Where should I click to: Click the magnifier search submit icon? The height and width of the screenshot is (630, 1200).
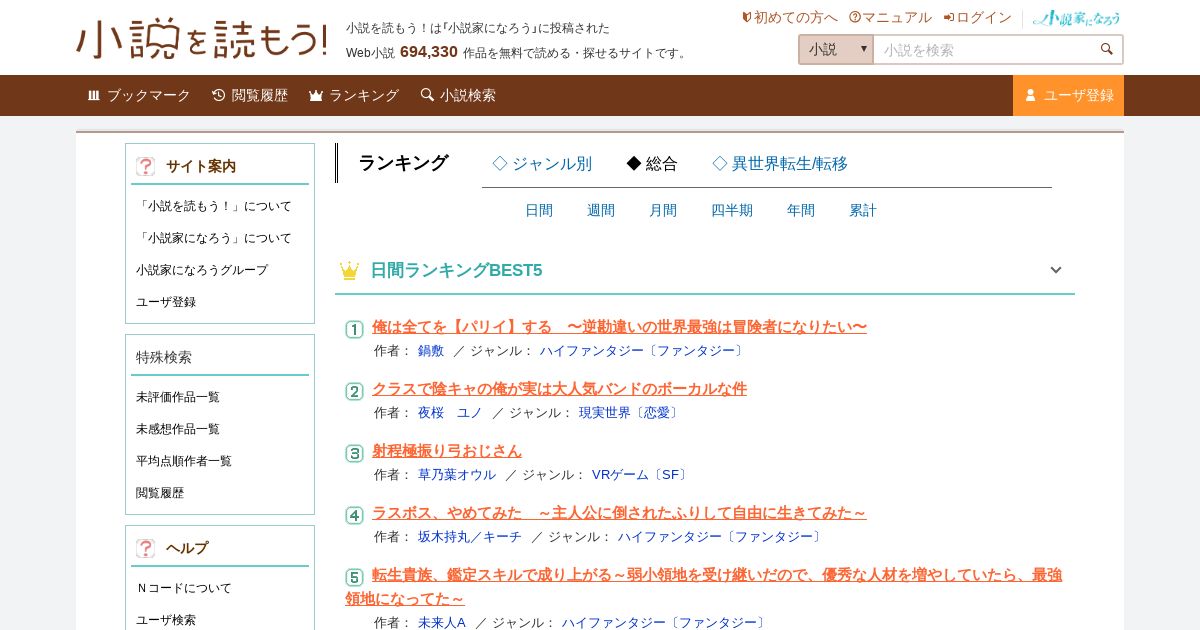click(x=1106, y=49)
